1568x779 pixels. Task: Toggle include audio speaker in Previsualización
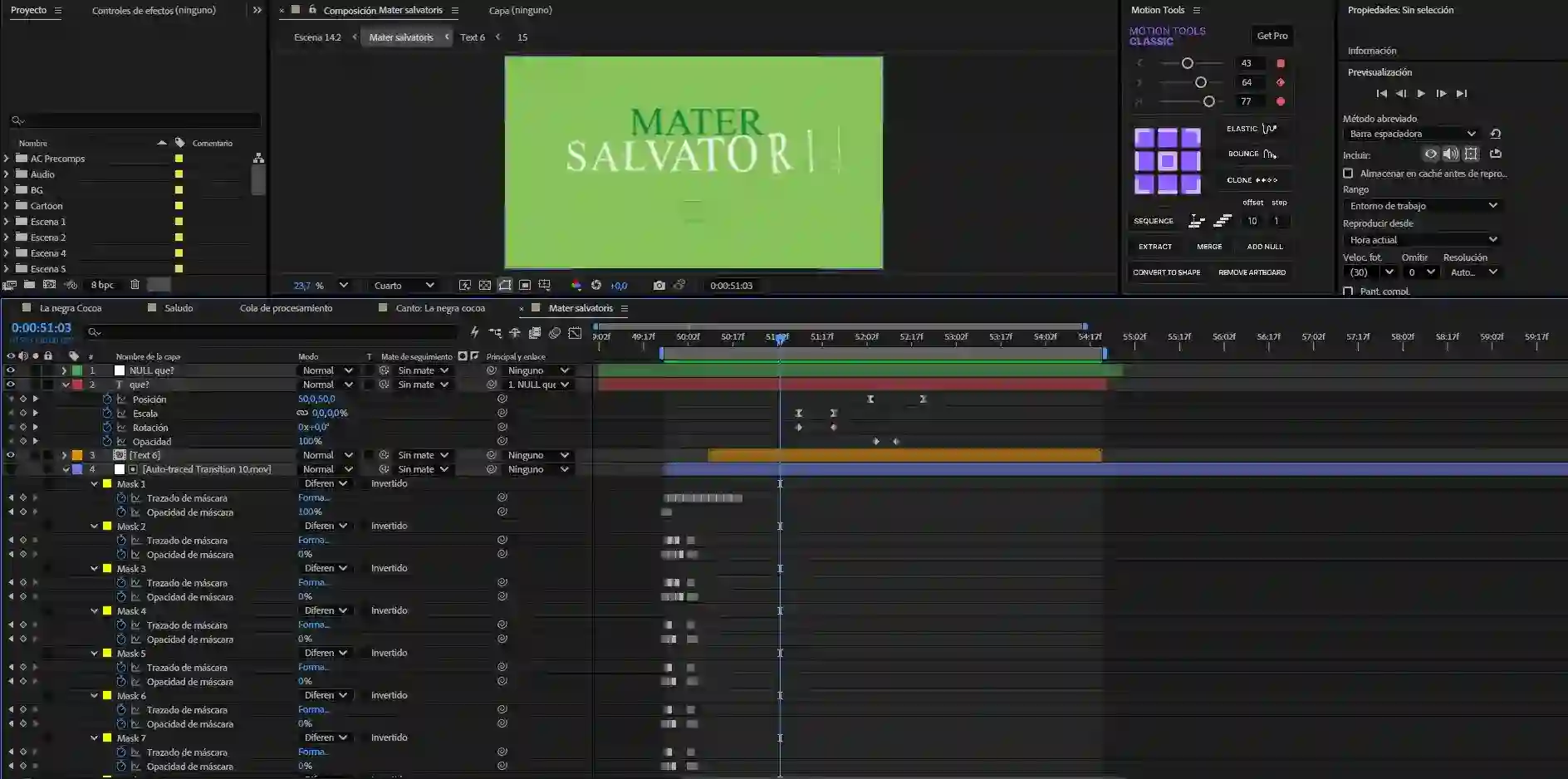[1451, 154]
